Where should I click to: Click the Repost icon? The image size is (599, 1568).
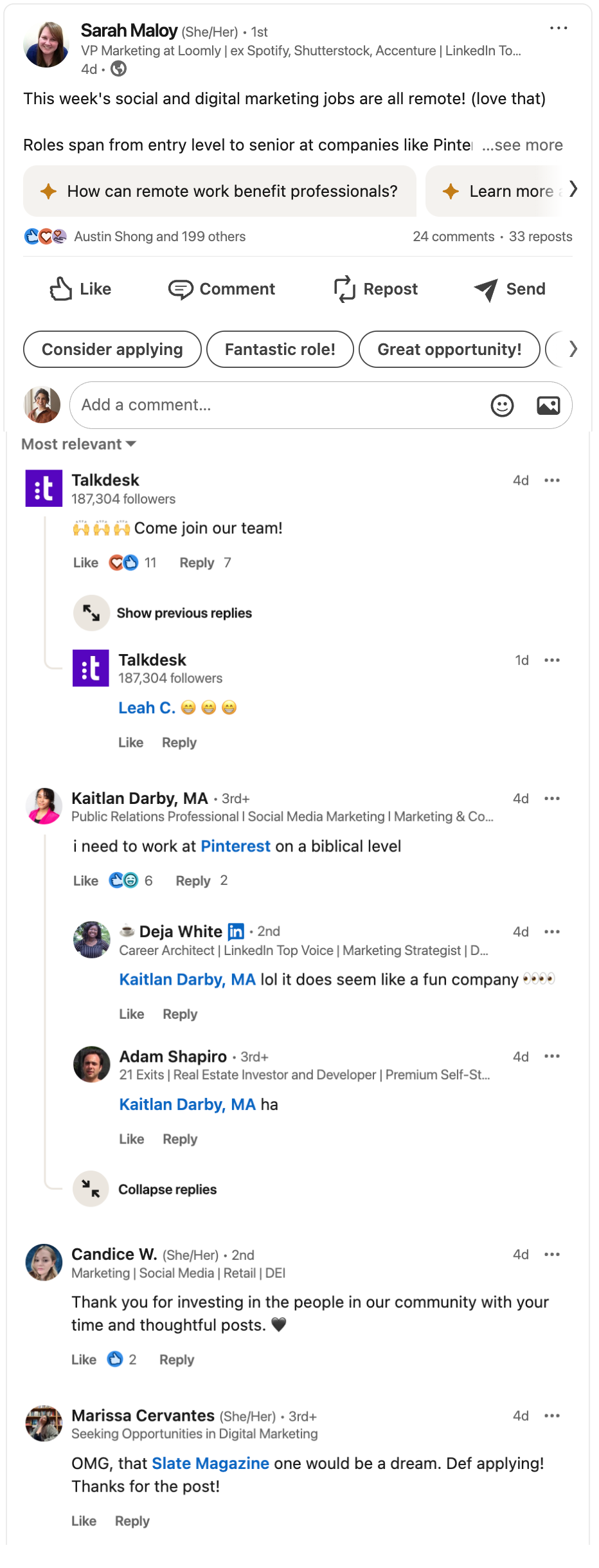click(344, 289)
